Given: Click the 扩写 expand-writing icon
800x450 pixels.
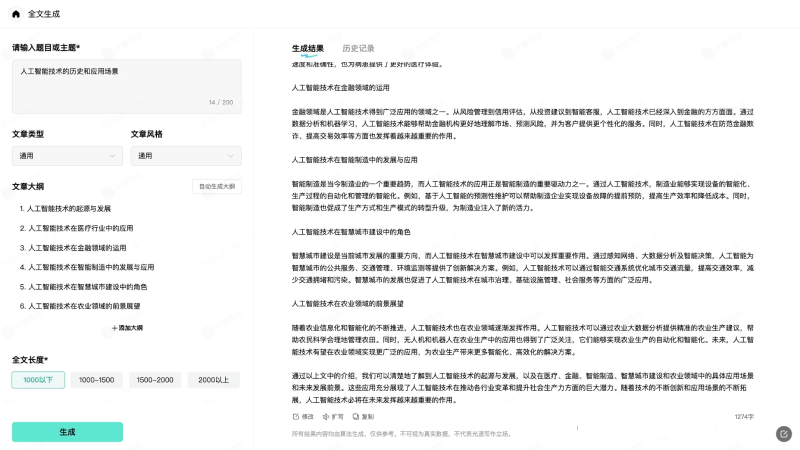Looking at the screenshot, I should click(325, 416).
